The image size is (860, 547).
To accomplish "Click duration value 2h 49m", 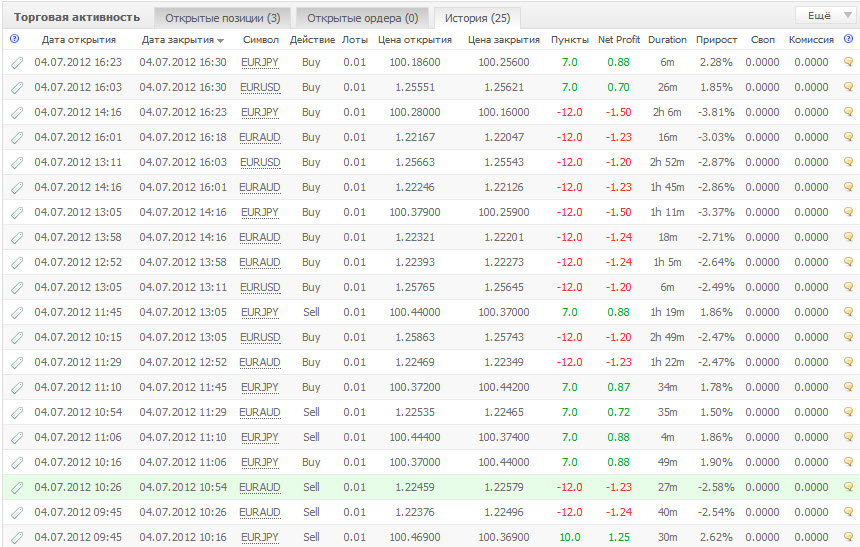I will (x=667, y=337).
